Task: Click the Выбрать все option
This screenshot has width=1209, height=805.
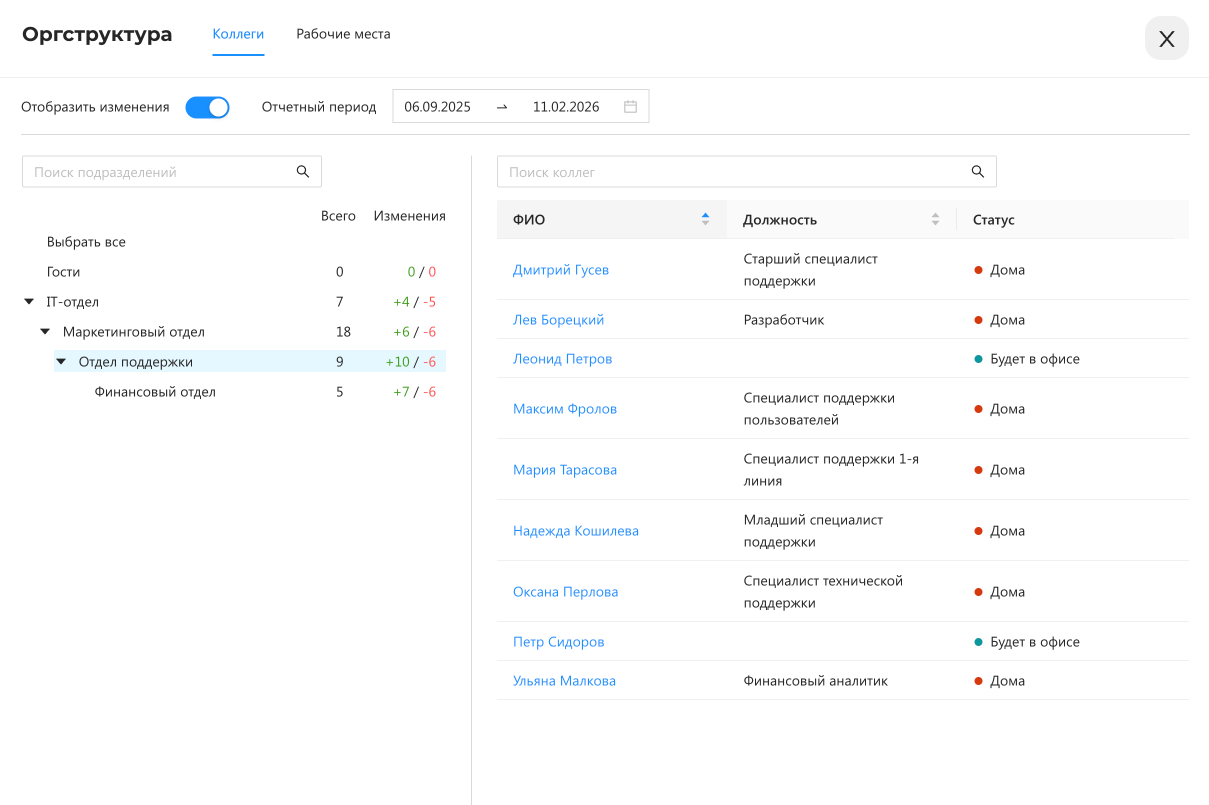Action: coord(86,242)
